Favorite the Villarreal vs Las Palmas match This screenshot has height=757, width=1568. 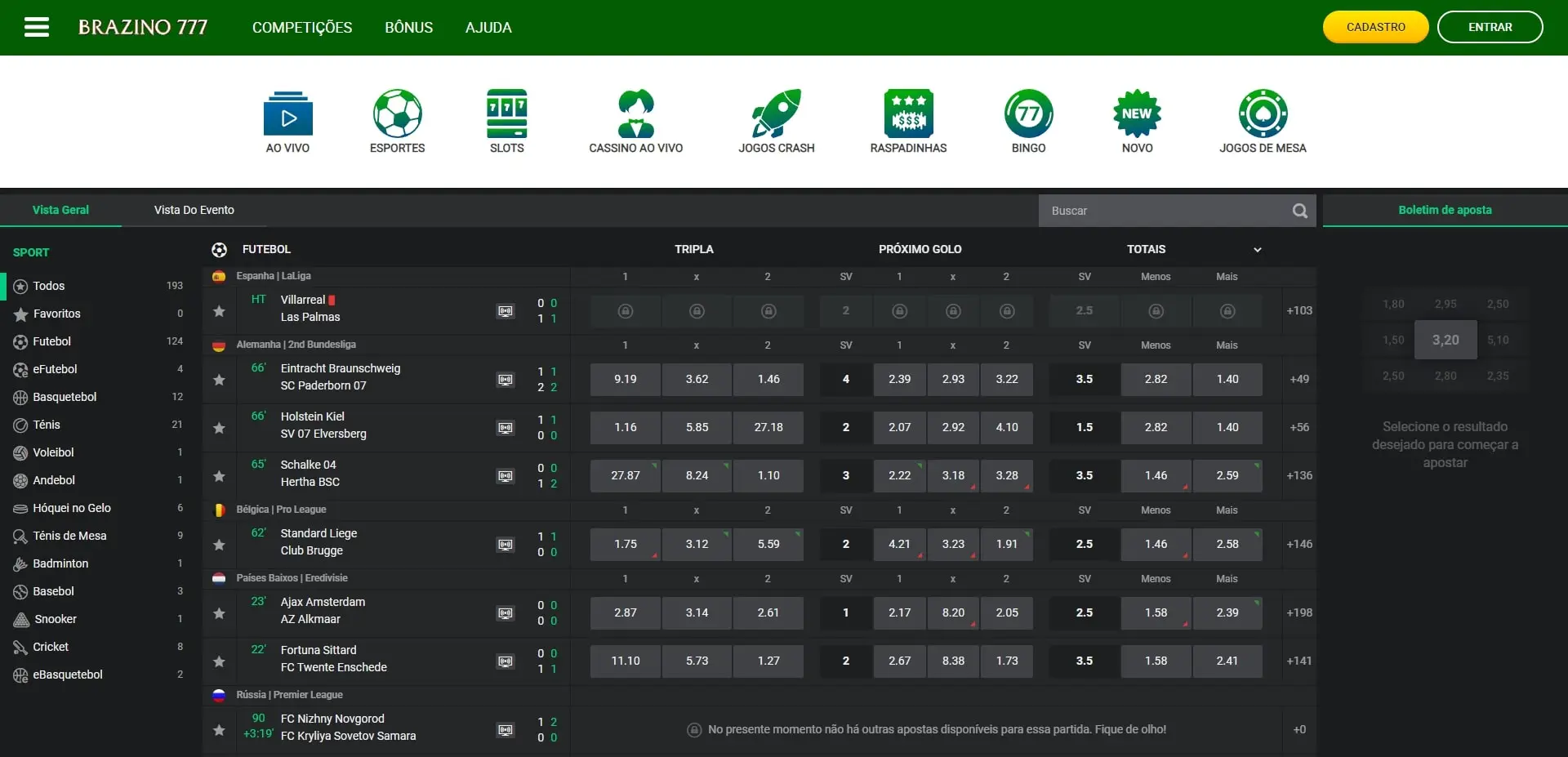coord(219,311)
